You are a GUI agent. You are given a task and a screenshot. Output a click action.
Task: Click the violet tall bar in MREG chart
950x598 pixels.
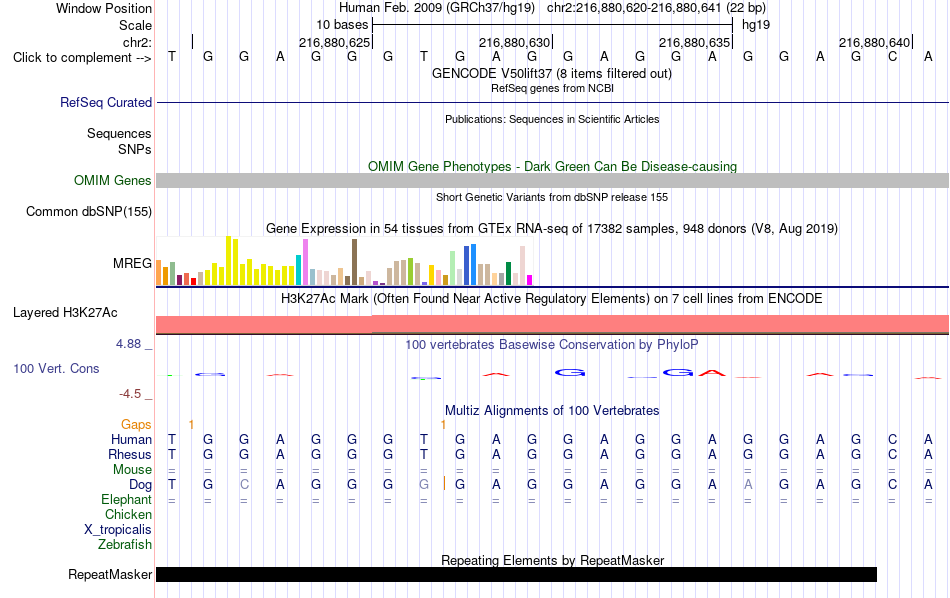click(x=305, y=262)
